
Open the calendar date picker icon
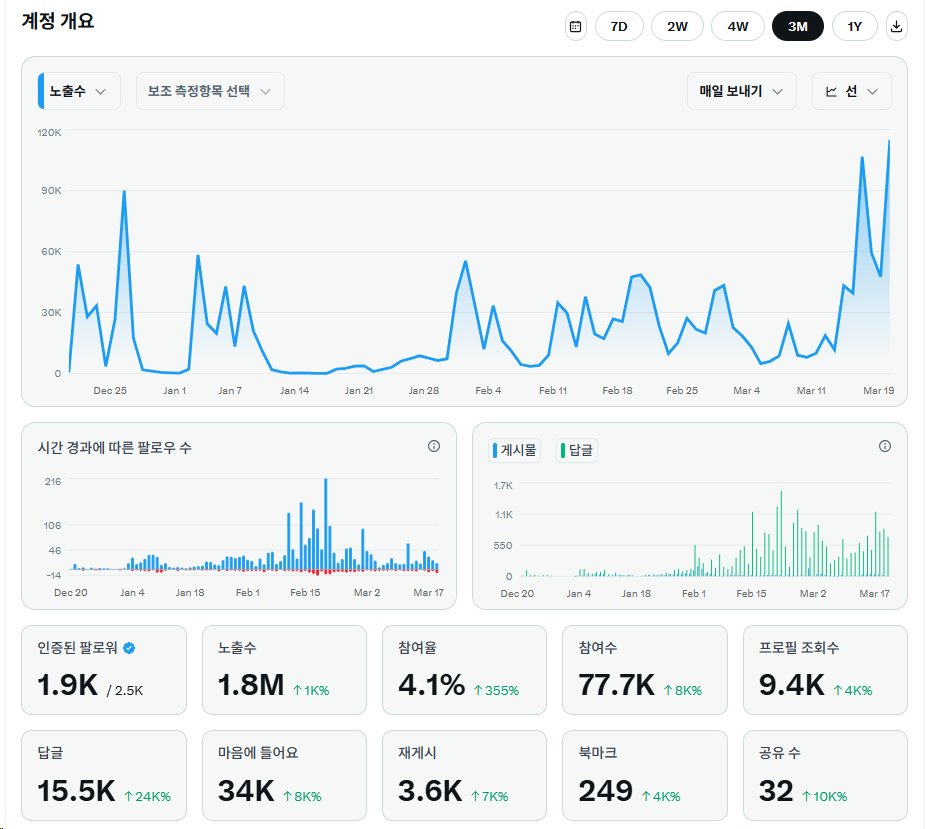(575, 26)
